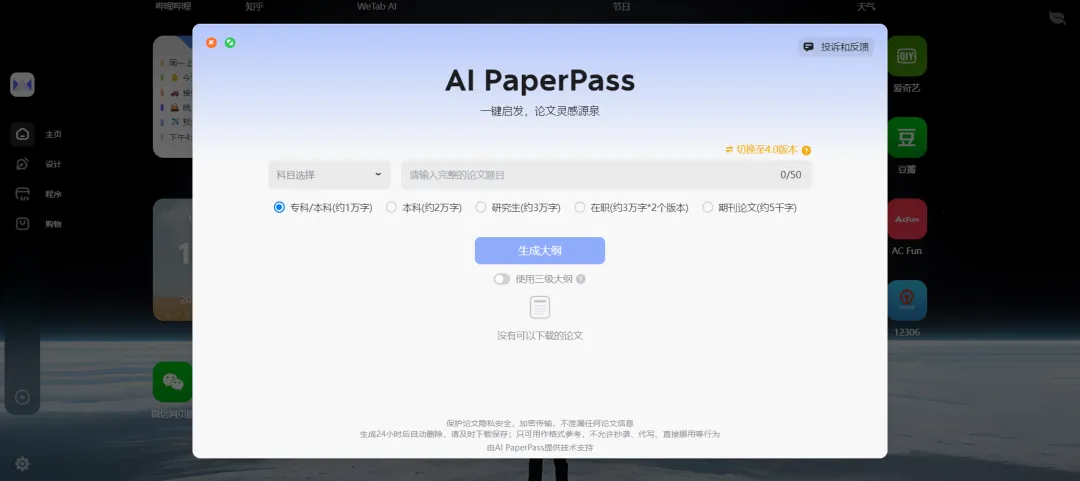Click the 切换至4.0版本 link
1080x481 pixels.
pyautogui.click(x=761, y=150)
